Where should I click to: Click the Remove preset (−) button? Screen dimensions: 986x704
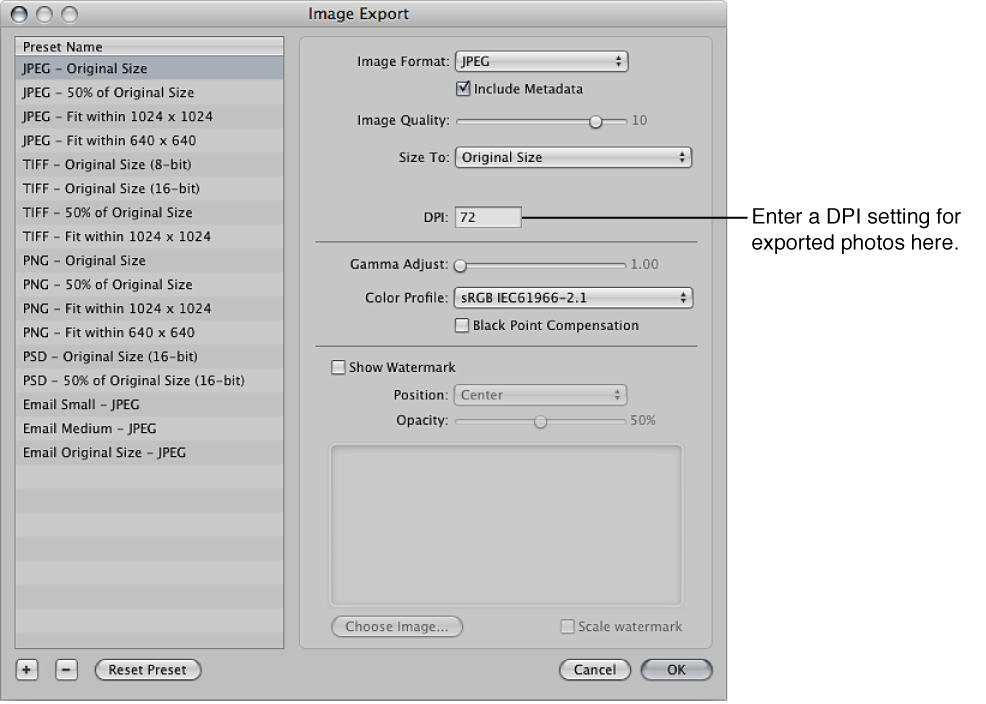pyautogui.click(x=66, y=670)
